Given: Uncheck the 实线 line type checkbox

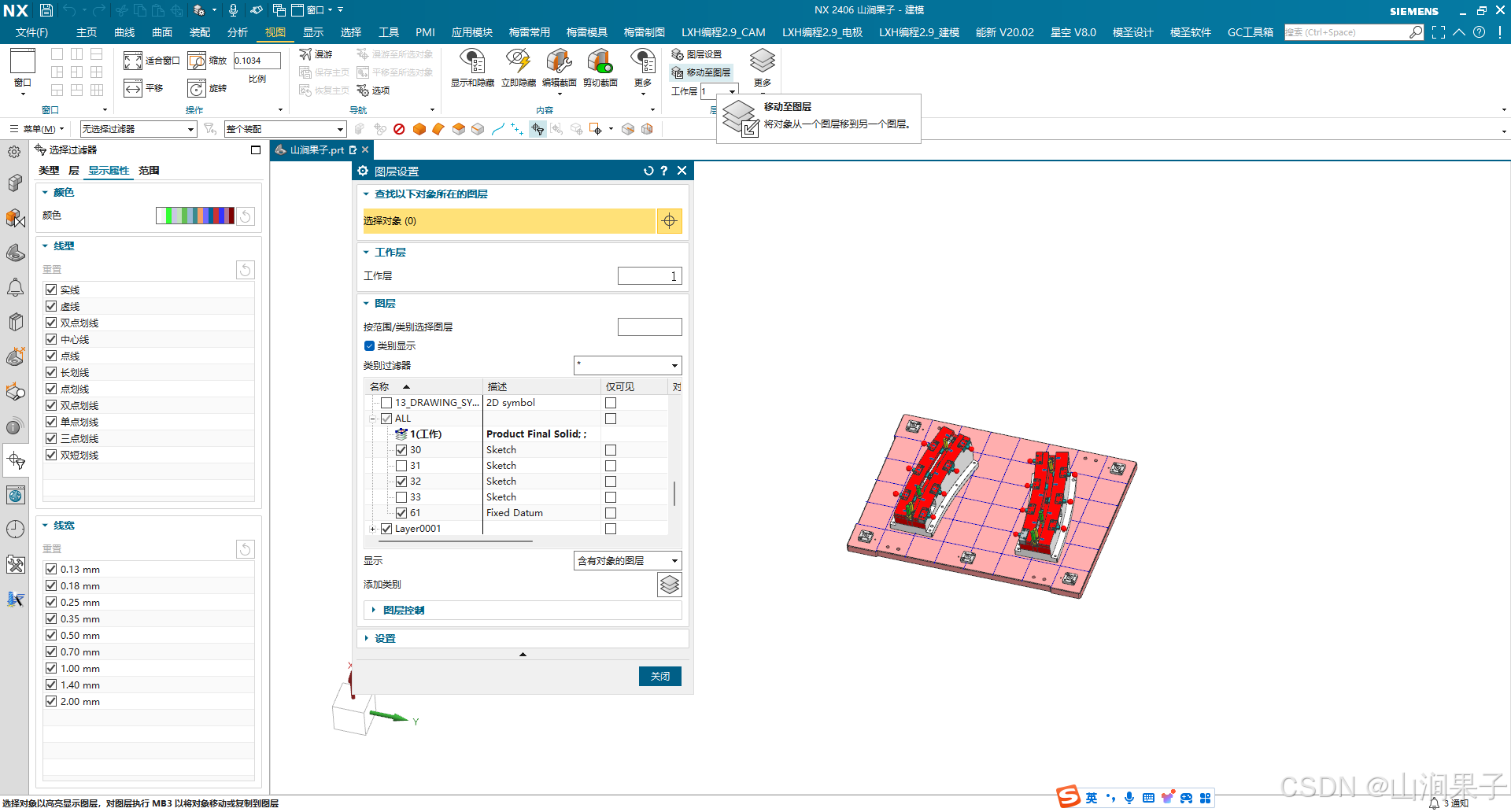Looking at the screenshot, I should [51, 290].
